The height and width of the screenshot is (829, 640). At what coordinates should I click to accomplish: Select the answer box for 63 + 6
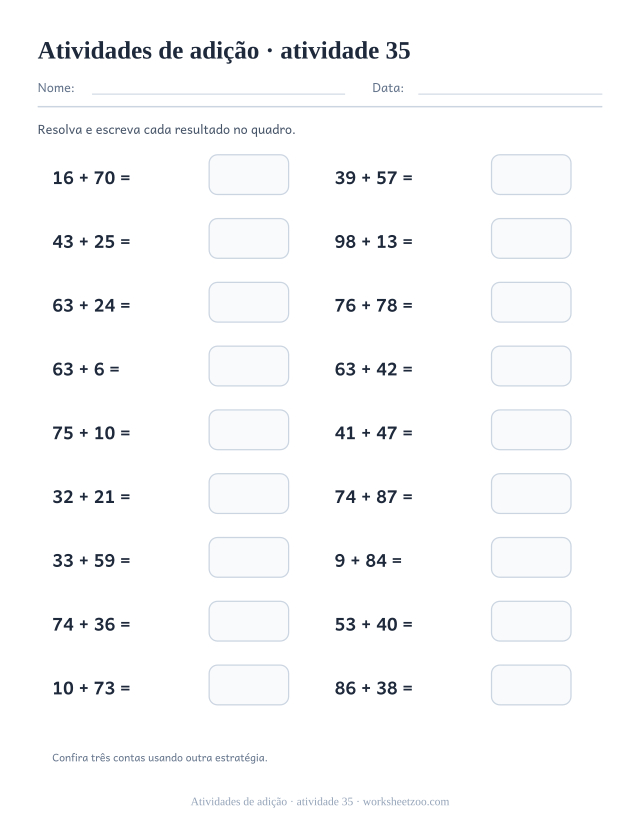(248, 366)
